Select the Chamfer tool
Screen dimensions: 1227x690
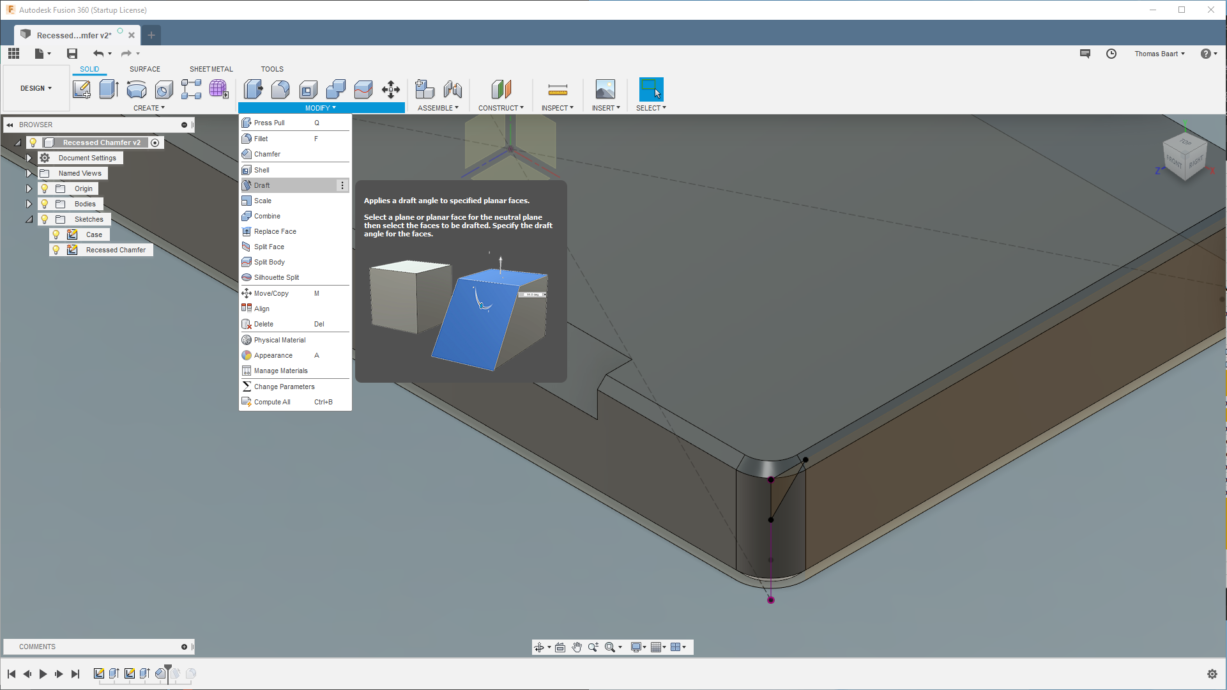tap(266, 153)
